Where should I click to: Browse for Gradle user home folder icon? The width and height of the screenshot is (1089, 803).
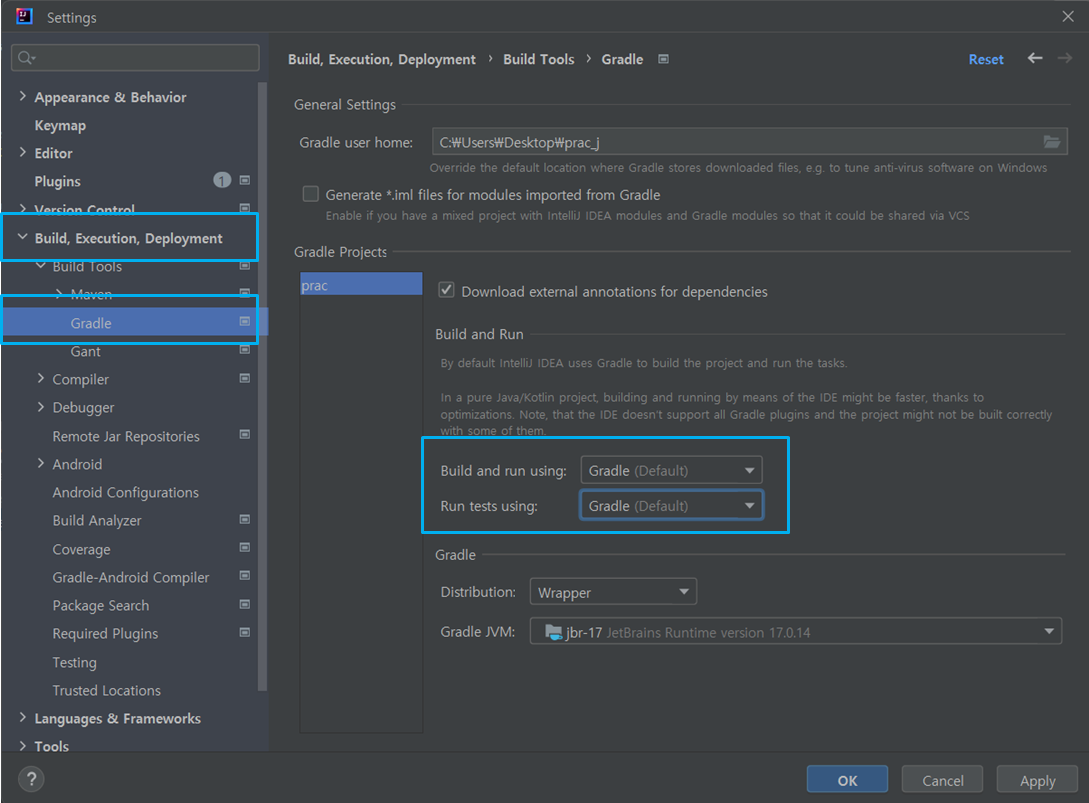[x=1051, y=142]
